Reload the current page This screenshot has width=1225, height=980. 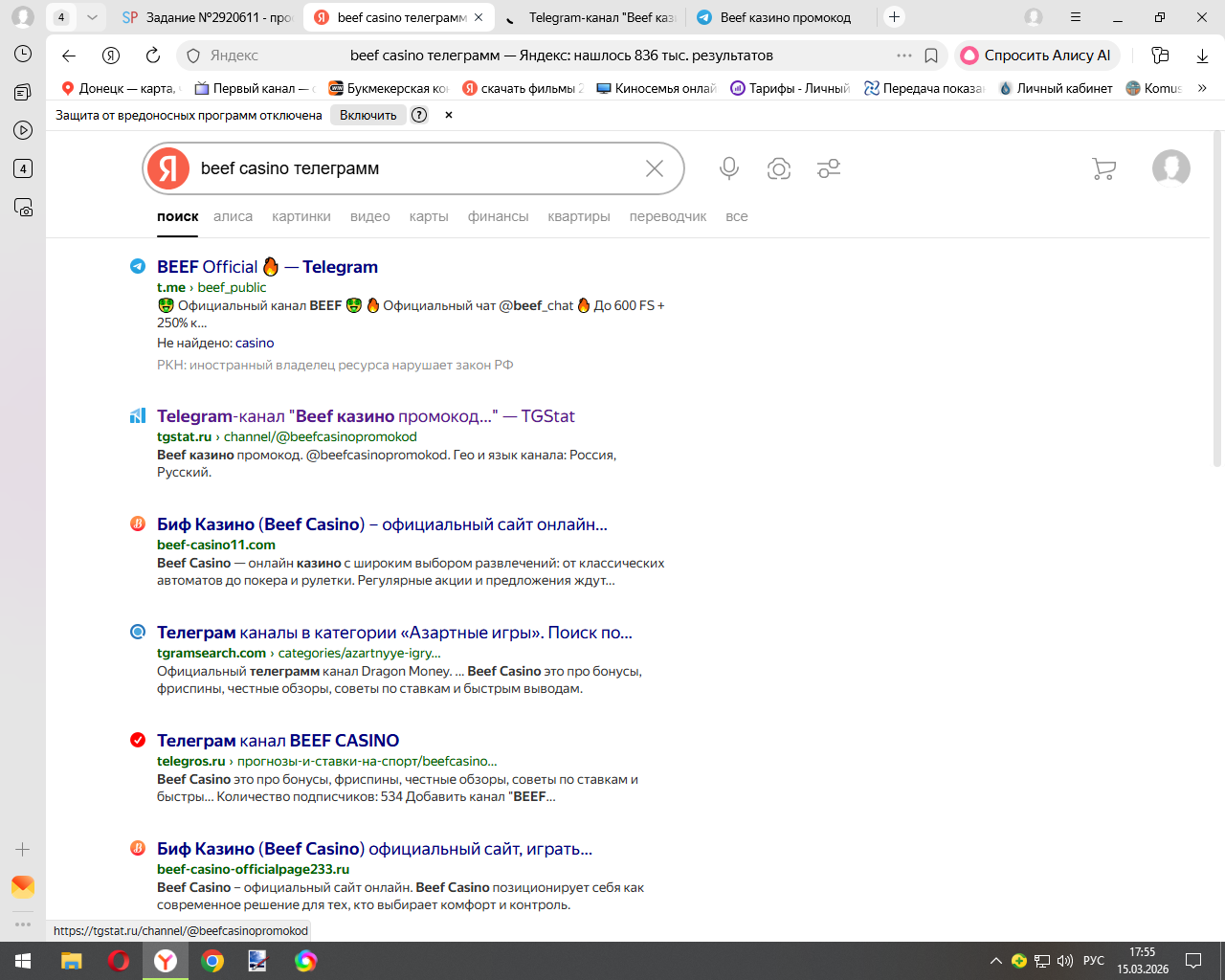point(153,56)
